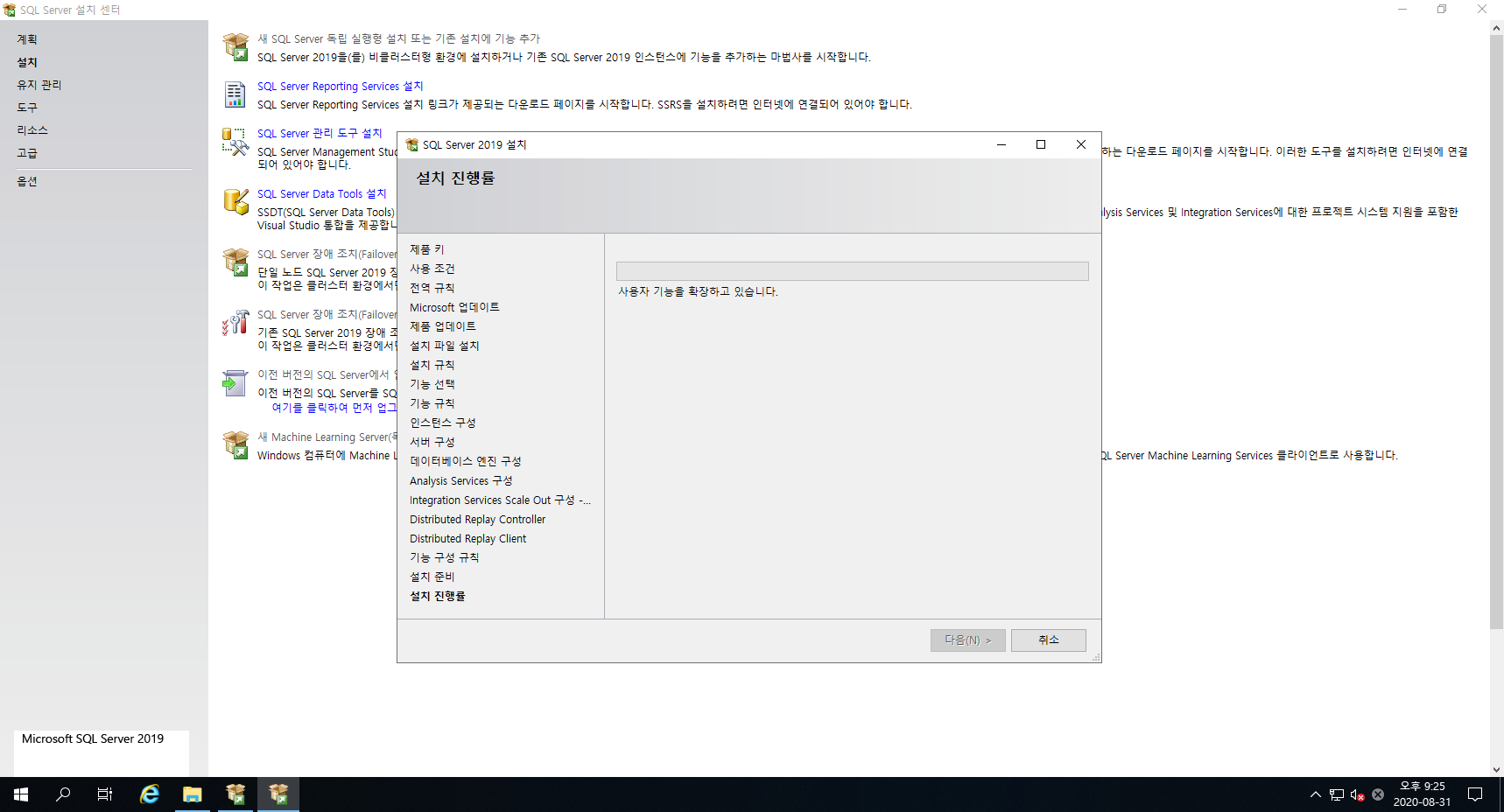Select 도구 in the sidebar
Viewport: 1504px width, 812px height.
click(27, 108)
